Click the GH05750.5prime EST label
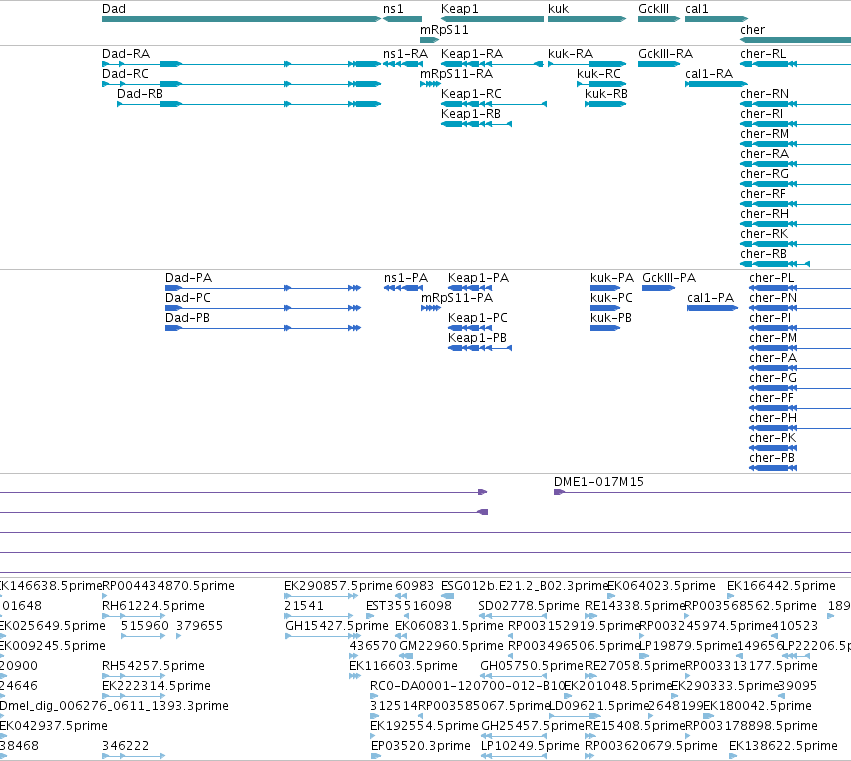Image resolution: width=851 pixels, height=761 pixels. click(x=532, y=666)
